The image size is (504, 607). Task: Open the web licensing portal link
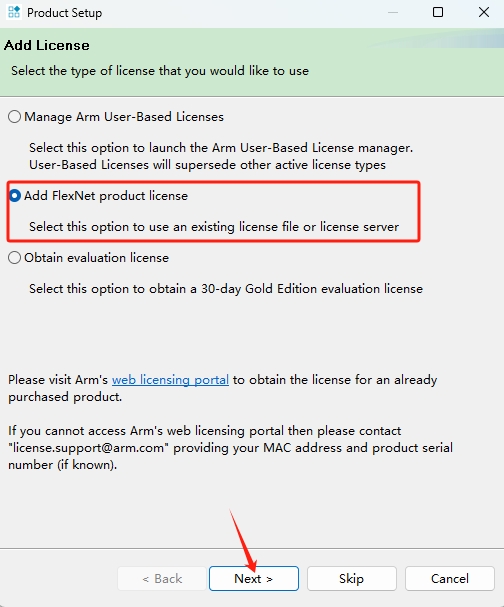tap(170, 380)
